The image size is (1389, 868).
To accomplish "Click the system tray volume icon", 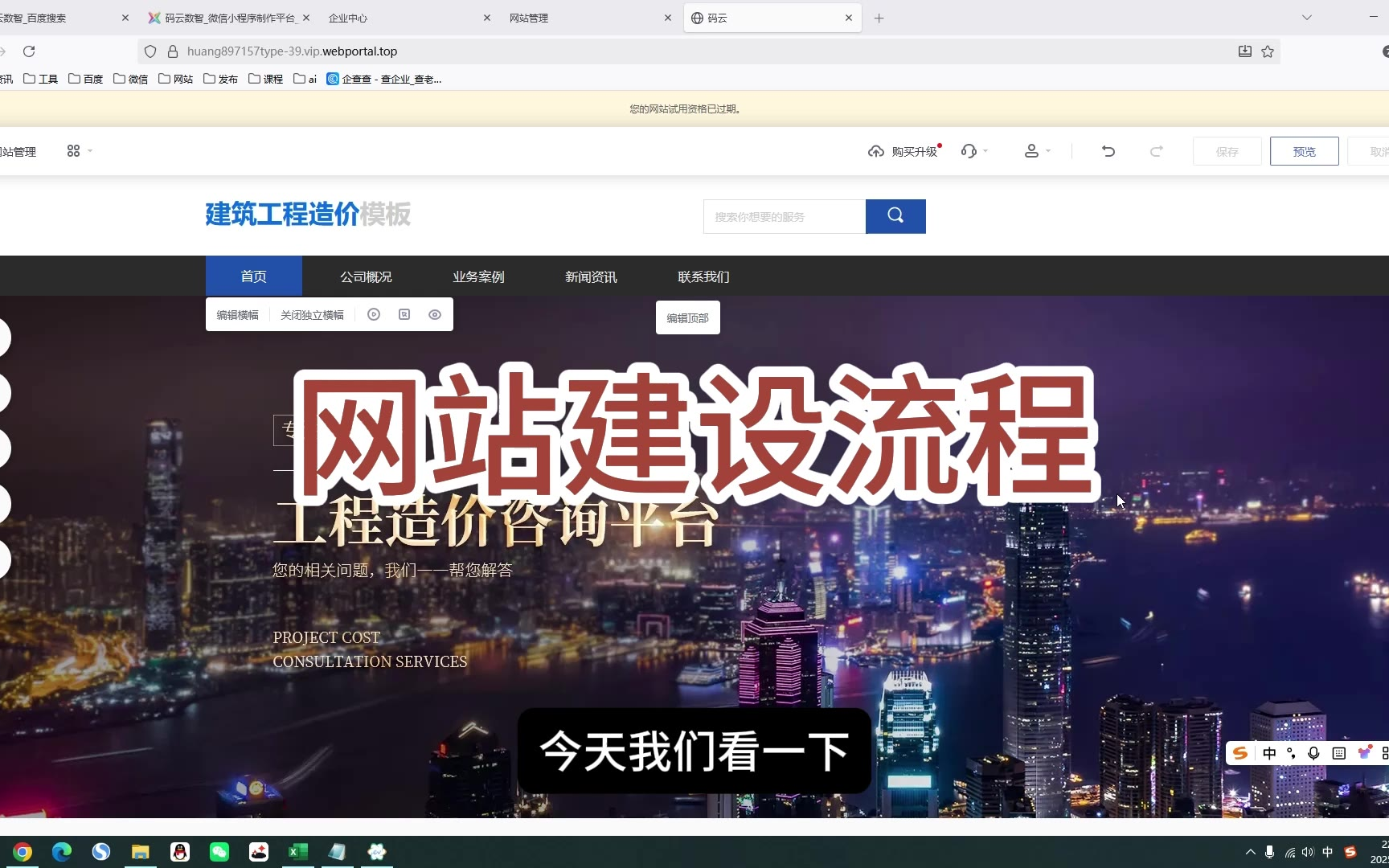I will click(1308, 852).
